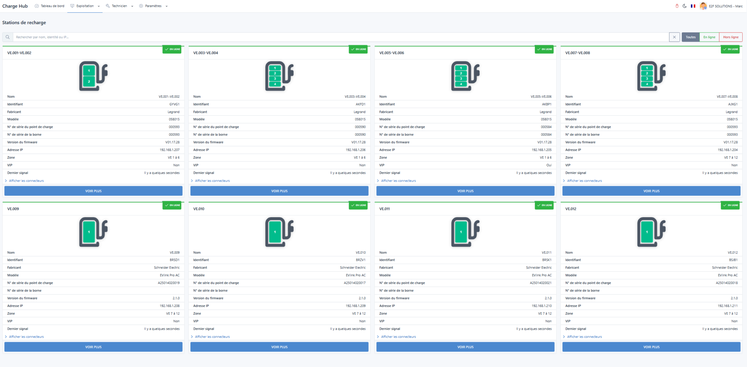Click the Stations de recharge heading

pos(24,22)
